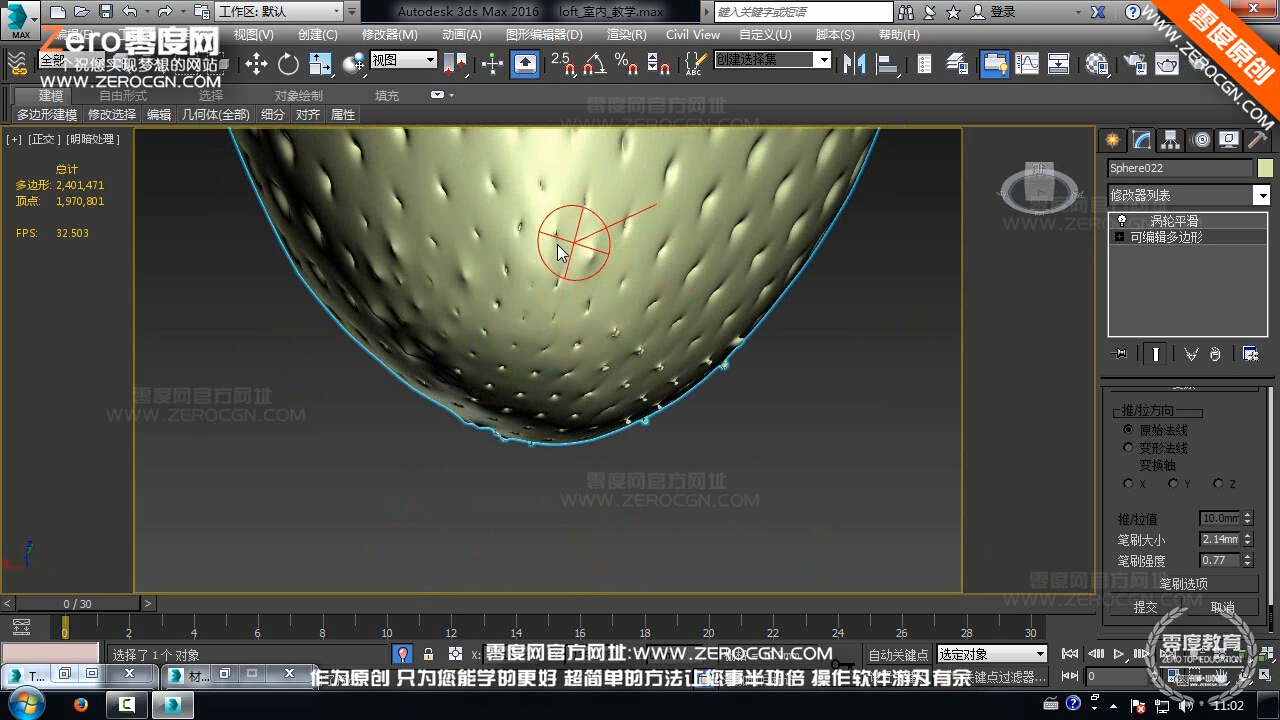This screenshot has width=1280, height=720.
Task: Open the Mirror tool
Action: [x=854, y=64]
